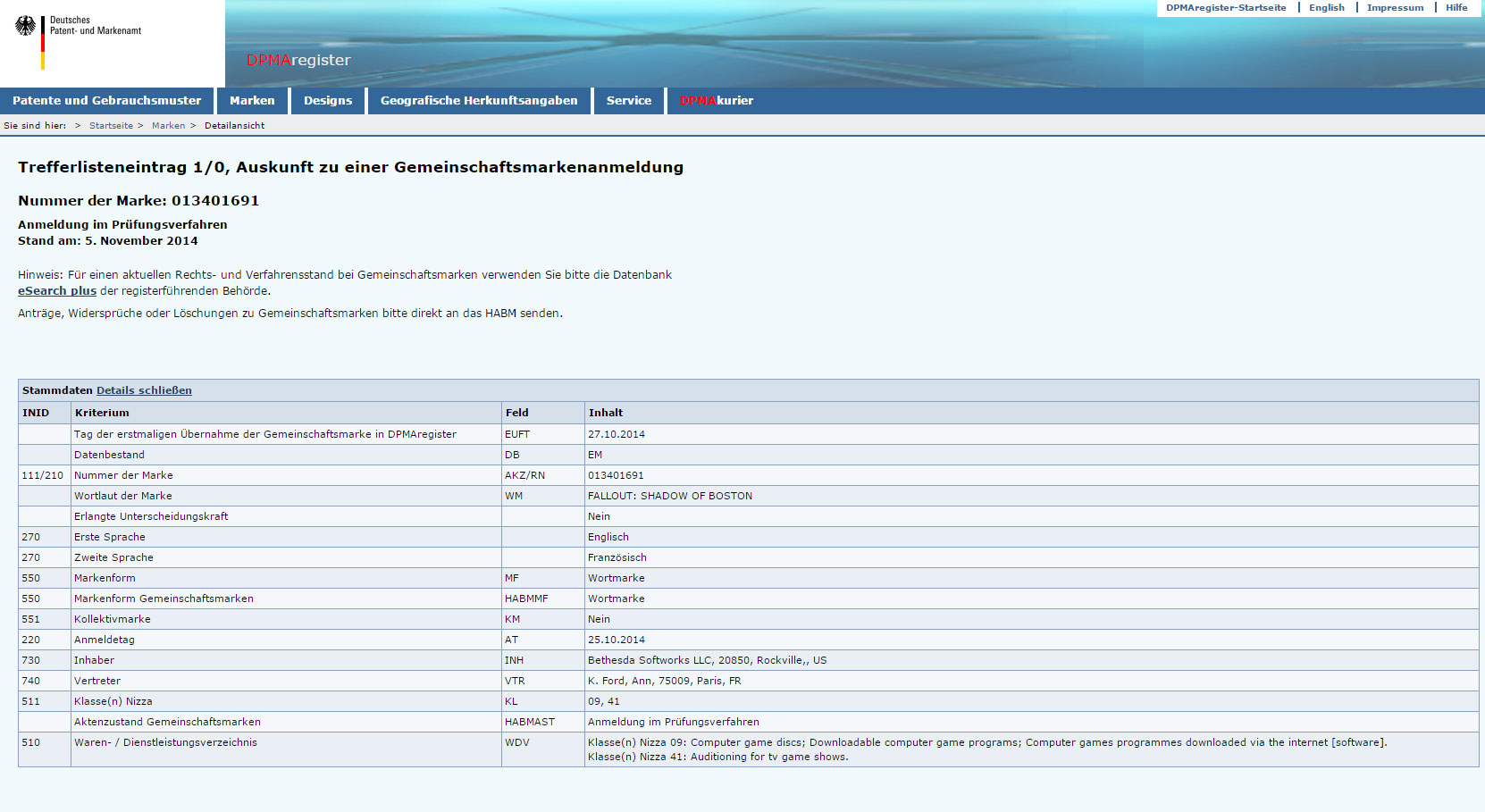Open the DPMAkurier menu tab
The image size is (1485, 812).
(717, 101)
